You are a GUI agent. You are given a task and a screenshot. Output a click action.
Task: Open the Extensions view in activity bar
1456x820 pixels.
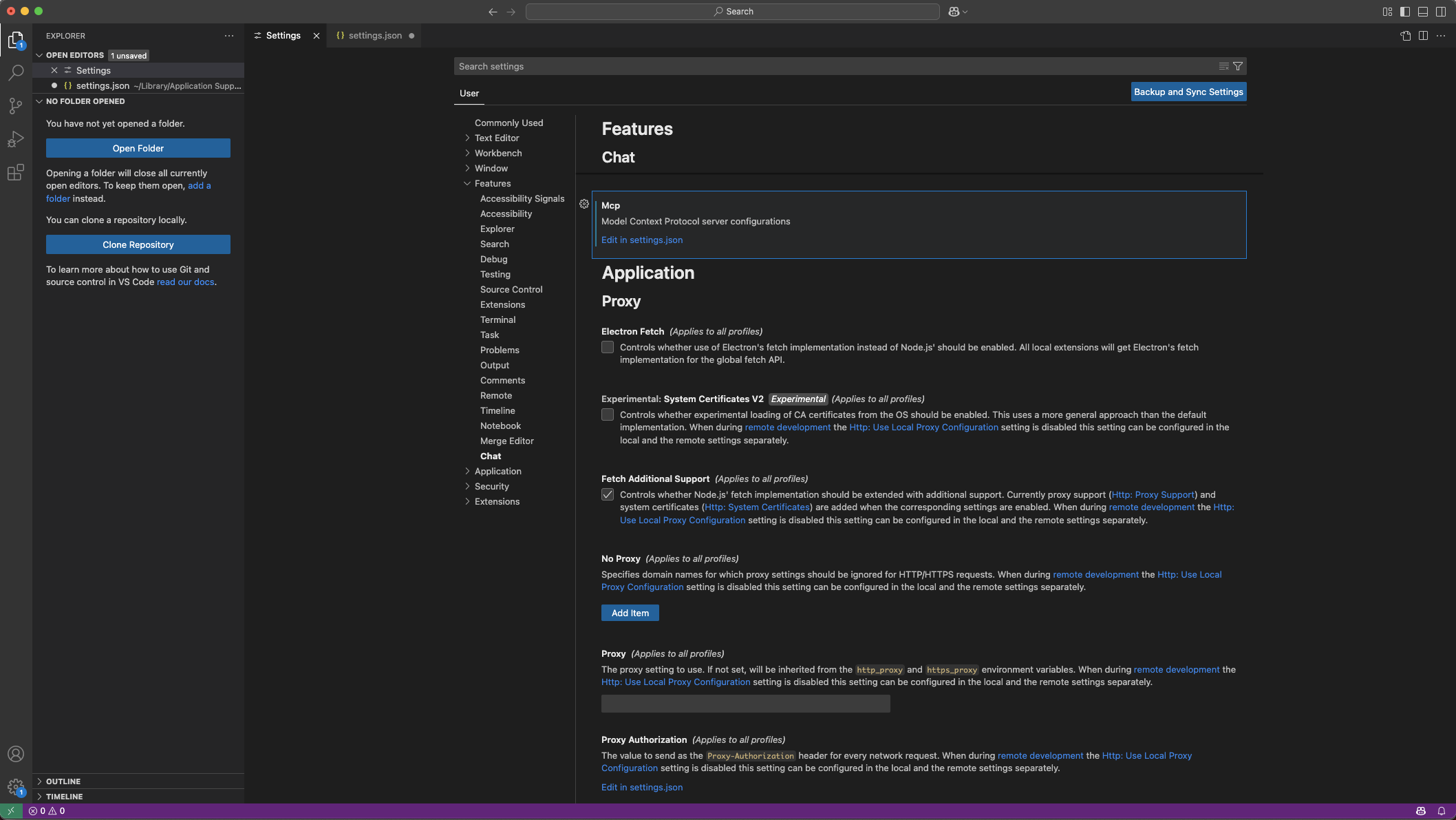(x=16, y=172)
